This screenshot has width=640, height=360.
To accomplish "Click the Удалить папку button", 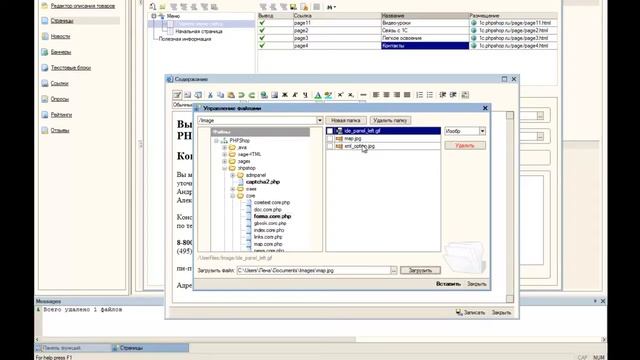I will tap(390, 120).
